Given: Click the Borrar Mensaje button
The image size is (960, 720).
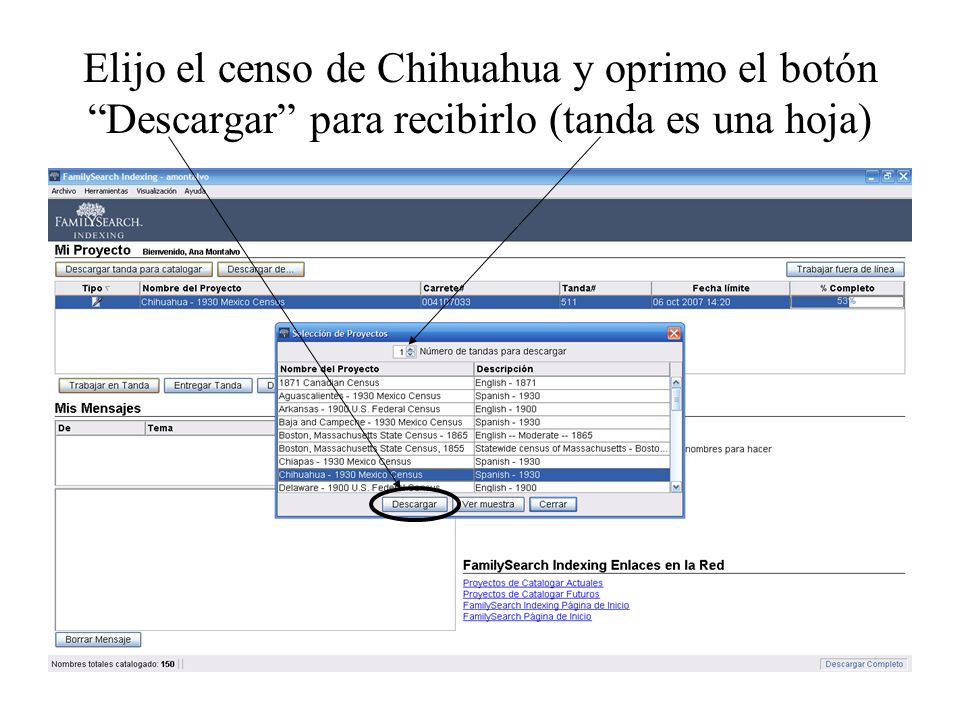Looking at the screenshot, I should click(x=98, y=640).
